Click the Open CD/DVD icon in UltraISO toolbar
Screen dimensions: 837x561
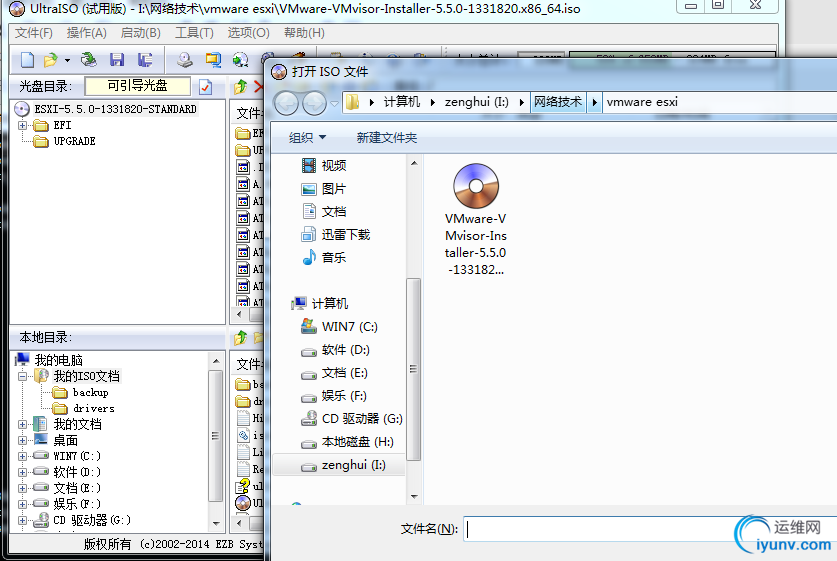click(89, 60)
